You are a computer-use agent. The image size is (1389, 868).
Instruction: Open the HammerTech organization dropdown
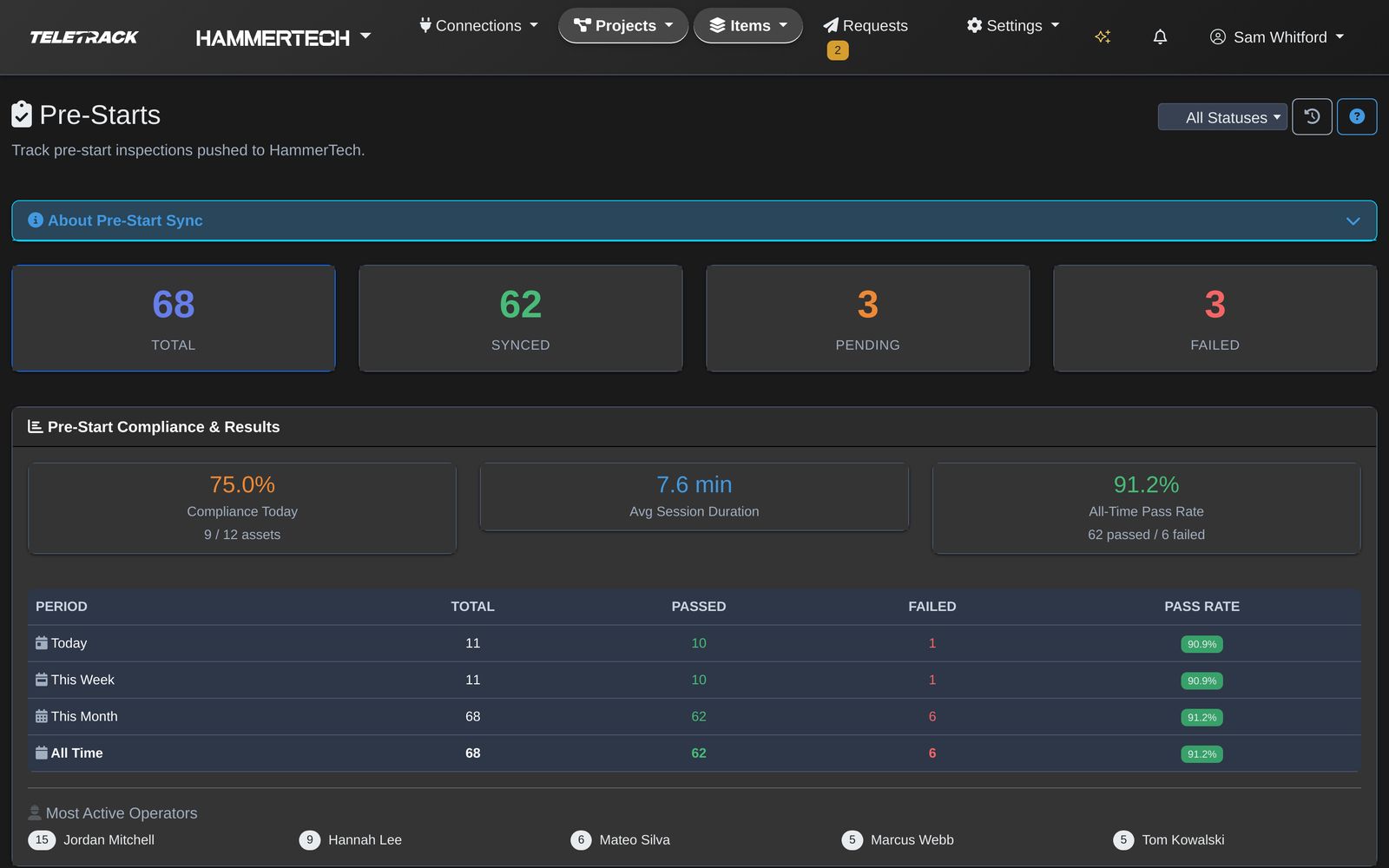(x=283, y=37)
